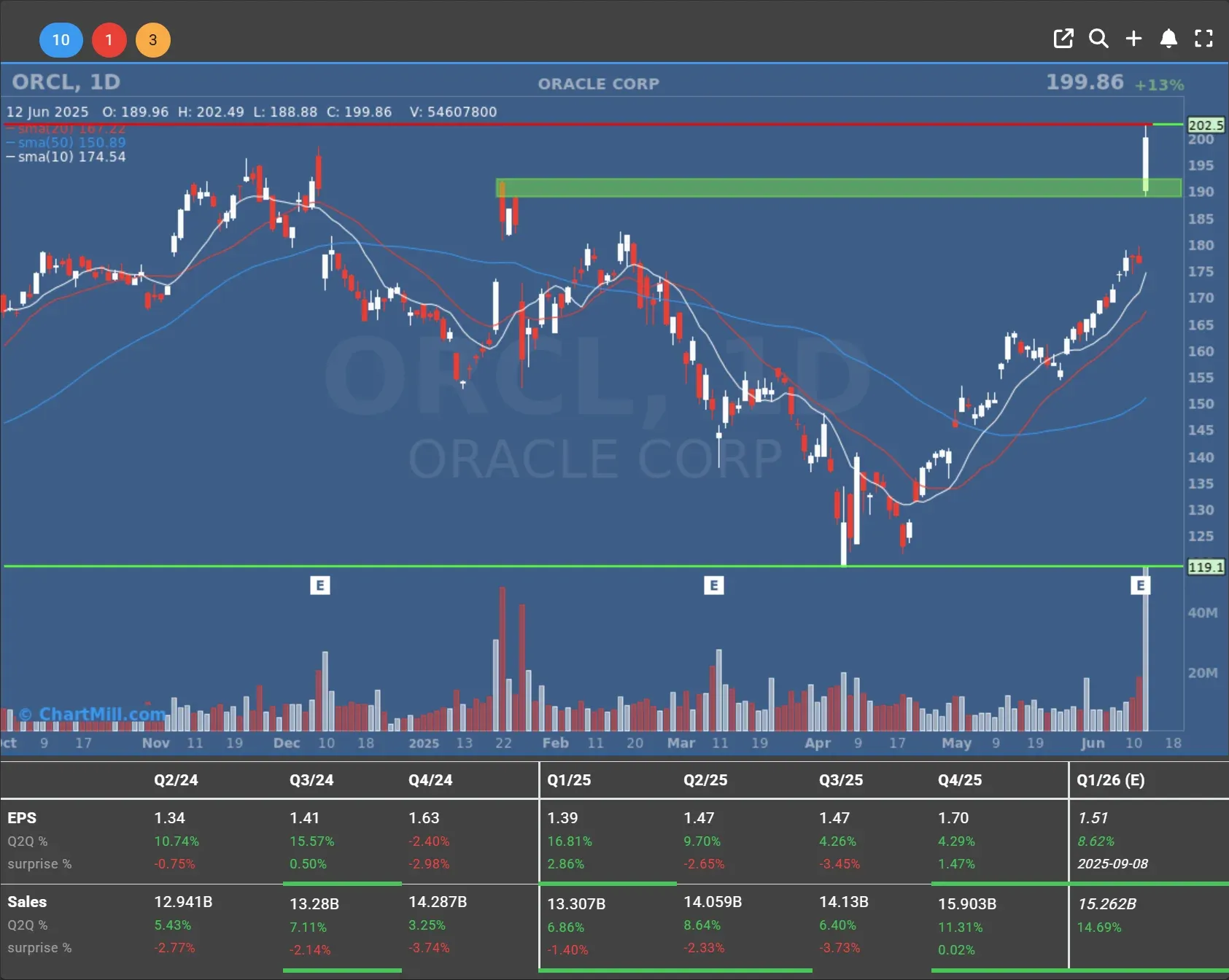
Task: Click the red badge showing 1
Action: (109, 40)
